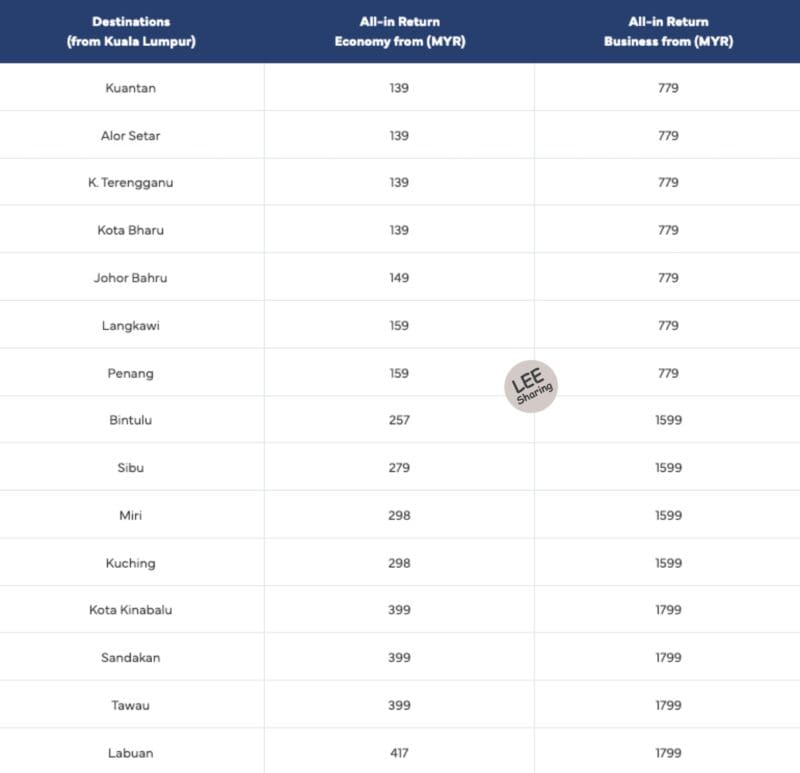Click the Kuantan destination cell
The image size is (800, 773).
(x=131, y=88)
